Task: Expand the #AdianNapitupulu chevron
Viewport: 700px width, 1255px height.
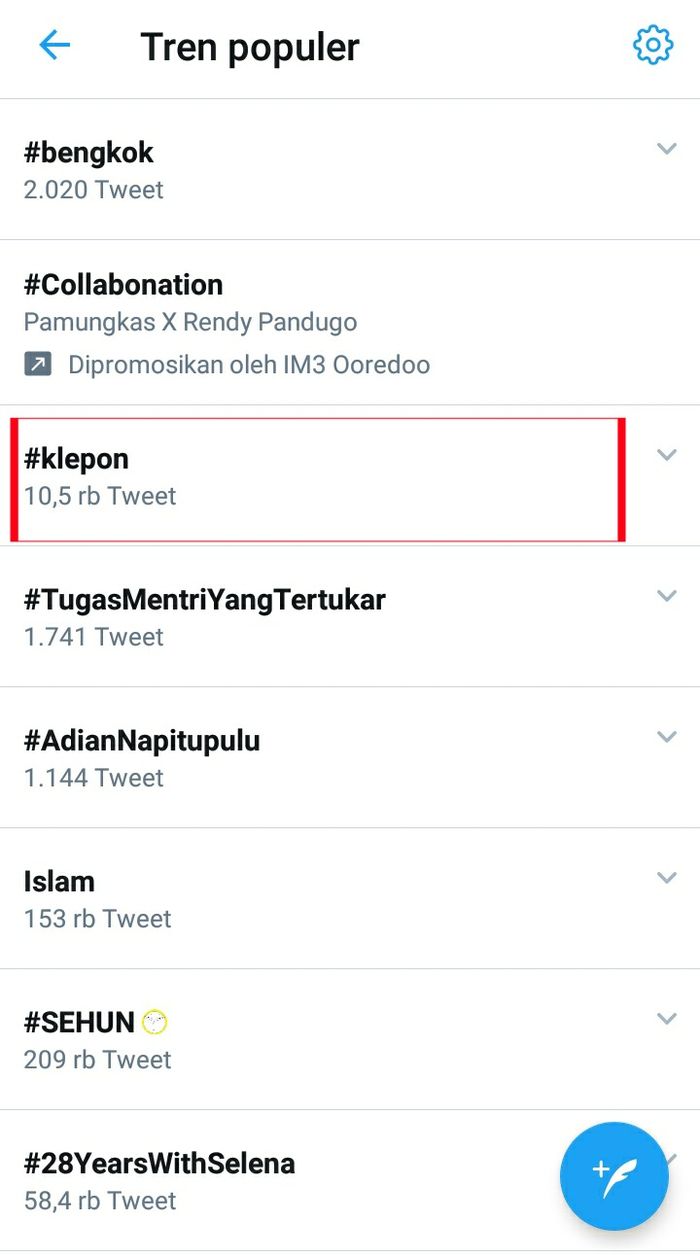Action: [667, 737]
